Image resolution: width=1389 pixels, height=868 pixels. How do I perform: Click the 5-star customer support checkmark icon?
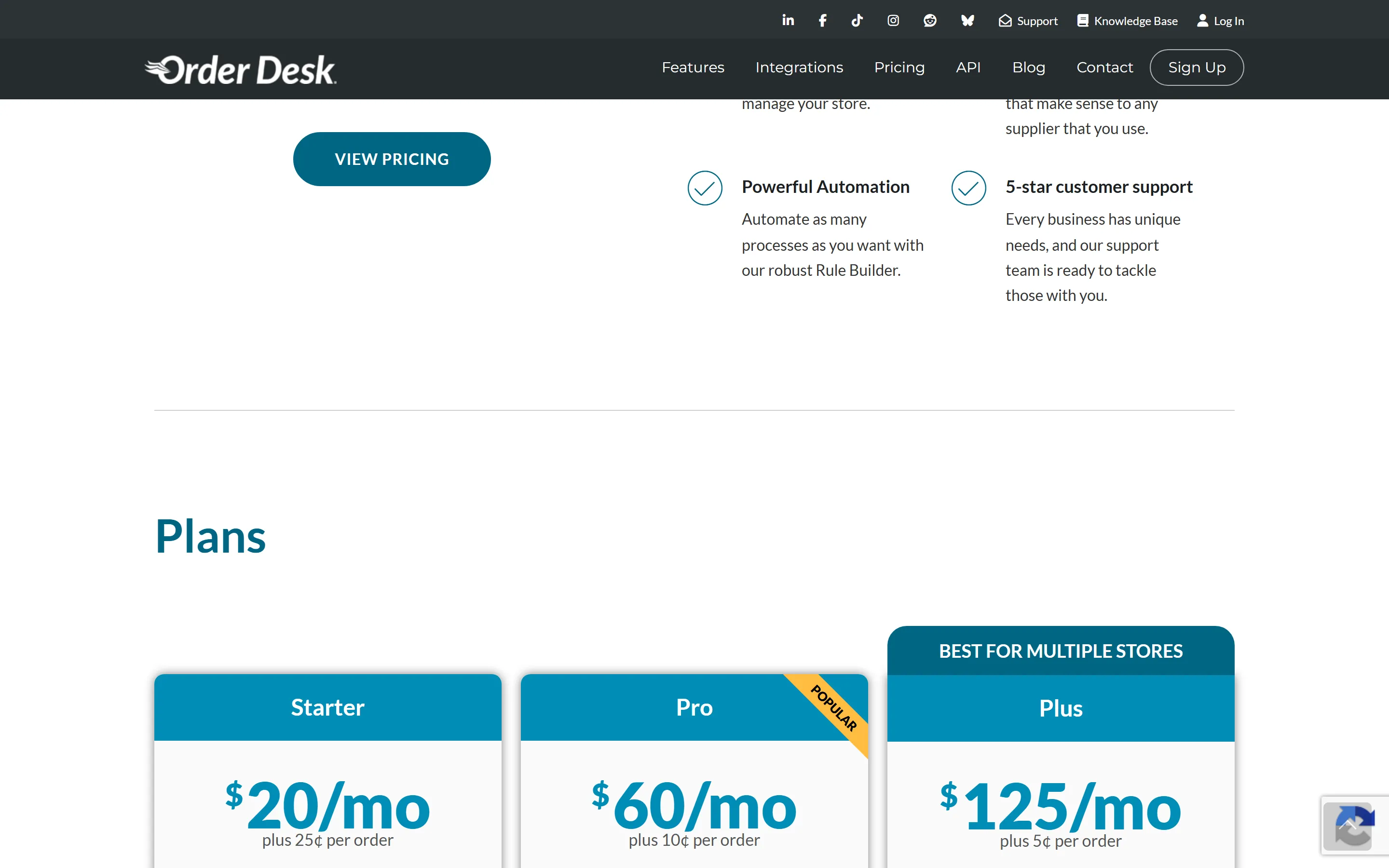[969, 188]
